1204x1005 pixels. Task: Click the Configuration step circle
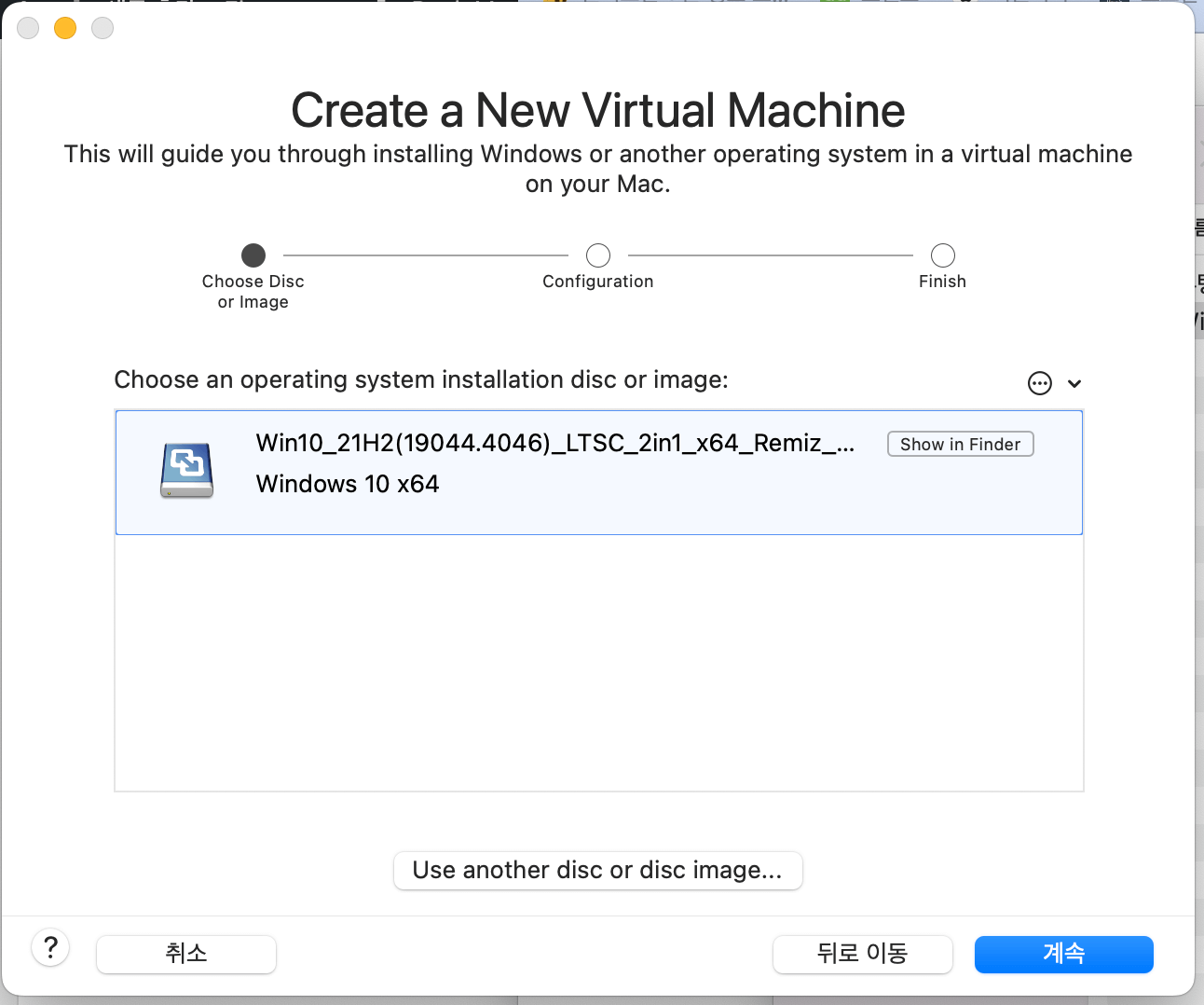coord(598,255)
